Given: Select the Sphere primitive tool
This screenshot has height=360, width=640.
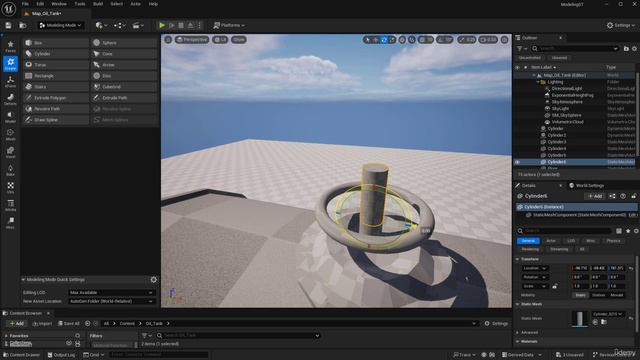Looking at the screenshot, I should (x=125, y=43).
